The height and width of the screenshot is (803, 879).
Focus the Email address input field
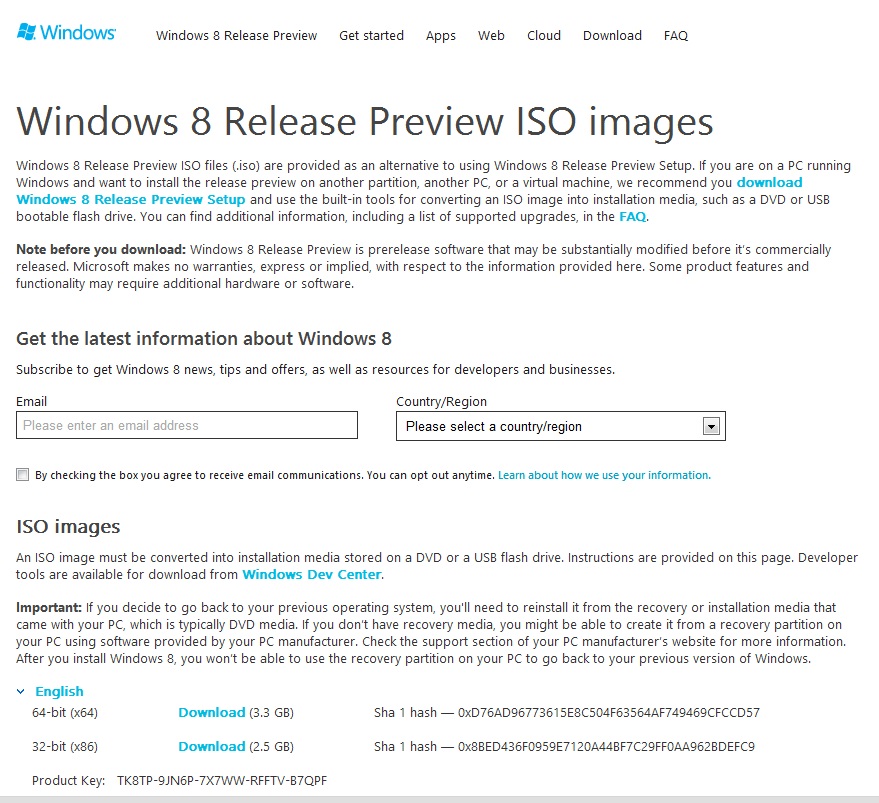click(187, 425)
